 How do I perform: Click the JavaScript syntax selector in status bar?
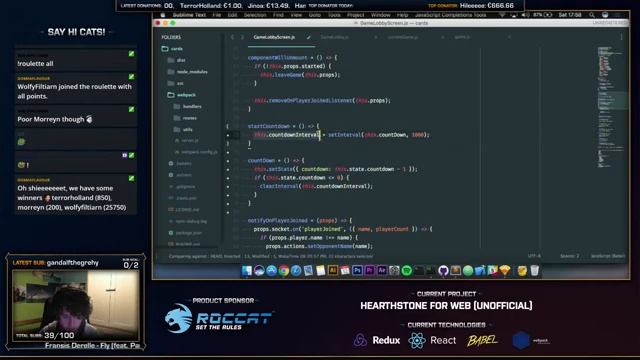click(608, 256)
